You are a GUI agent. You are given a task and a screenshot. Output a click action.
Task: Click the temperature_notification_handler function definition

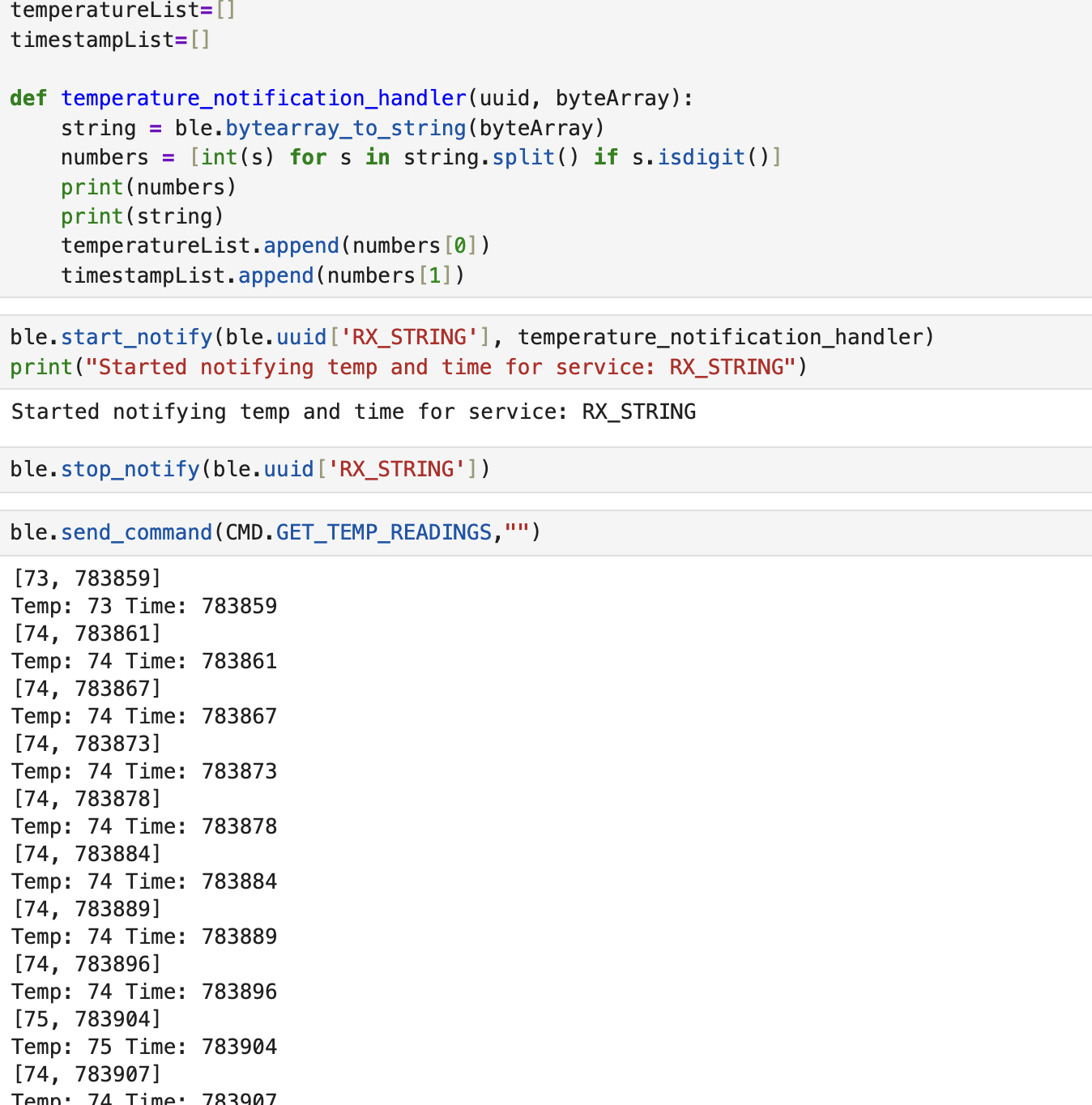click(x=263, y=98)
